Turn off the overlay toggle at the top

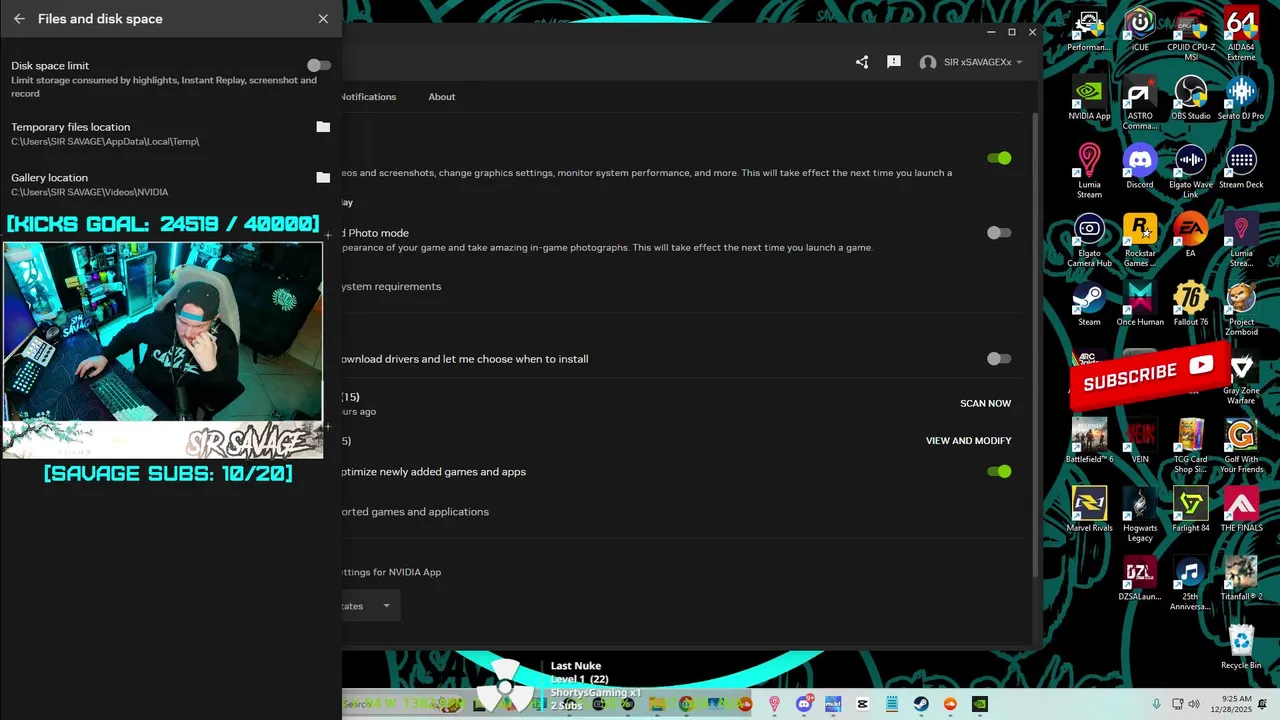pos(999,158)
